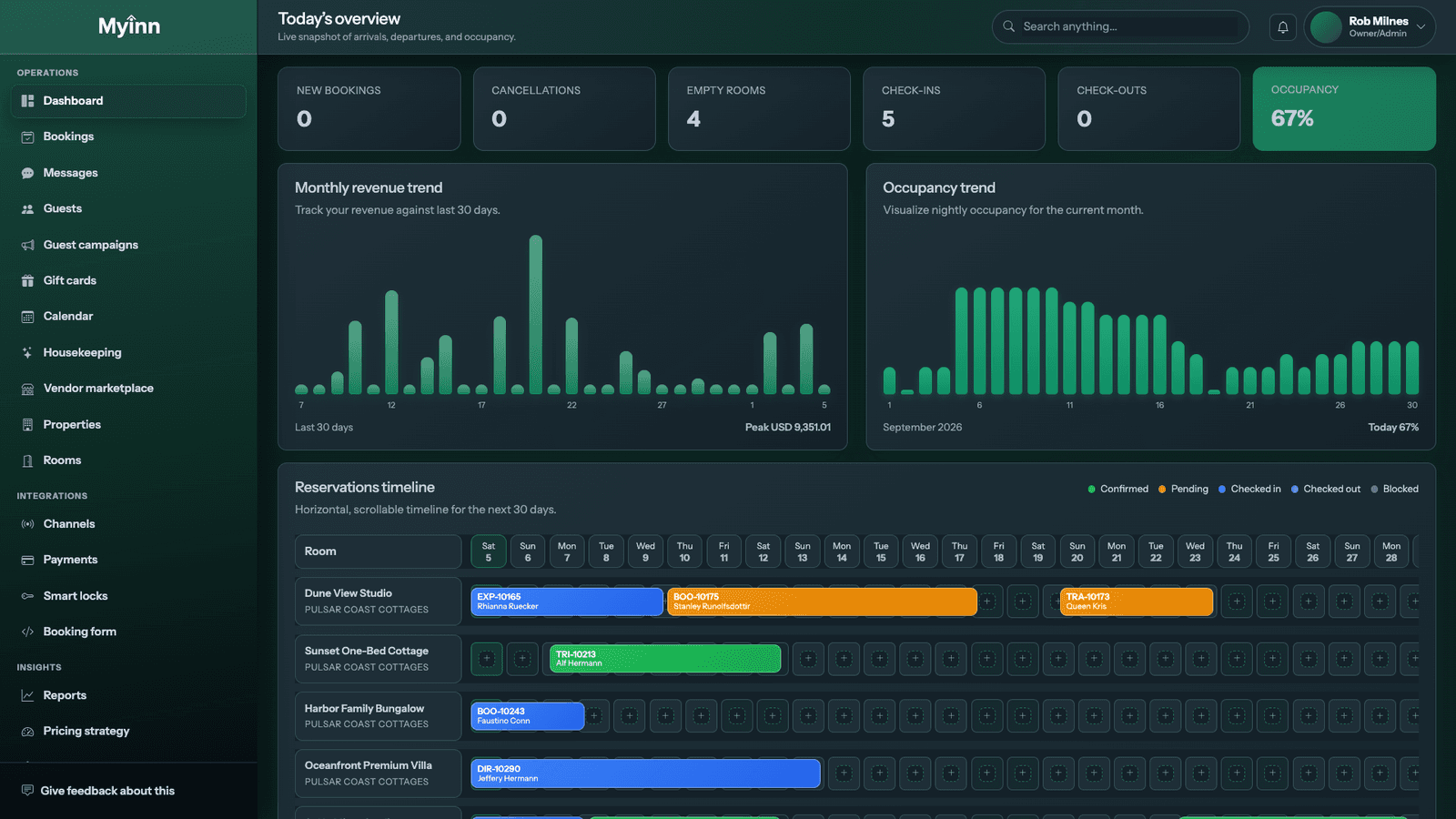This screenshot has width=1456, height=819.
Task: Click the Payments card icon
Action: click(27, 560)
